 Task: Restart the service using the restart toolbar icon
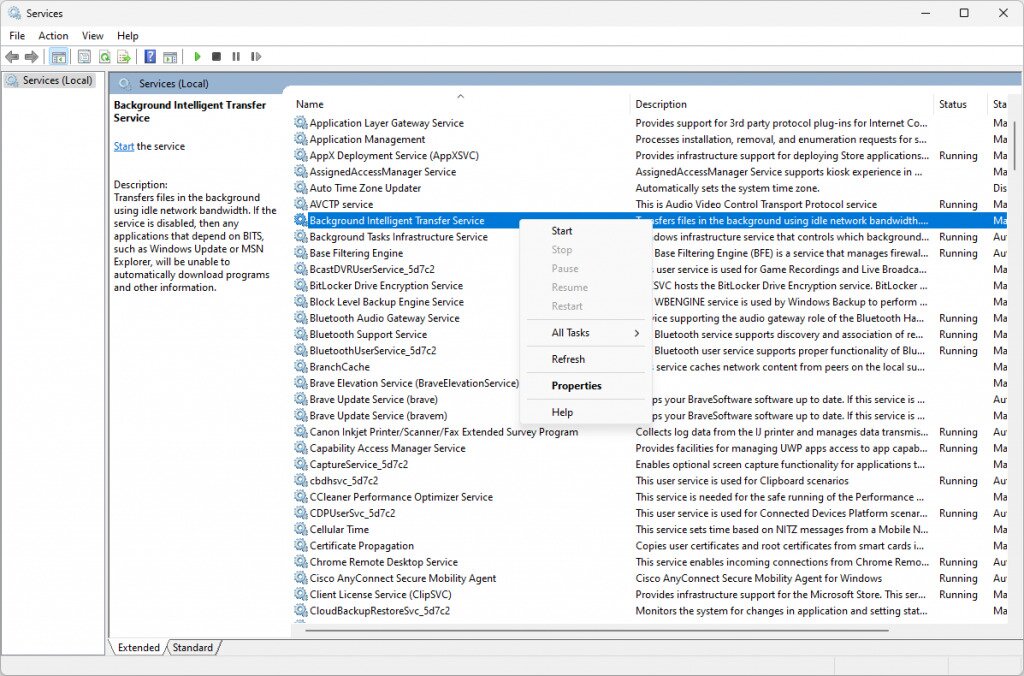pos(257,56)
